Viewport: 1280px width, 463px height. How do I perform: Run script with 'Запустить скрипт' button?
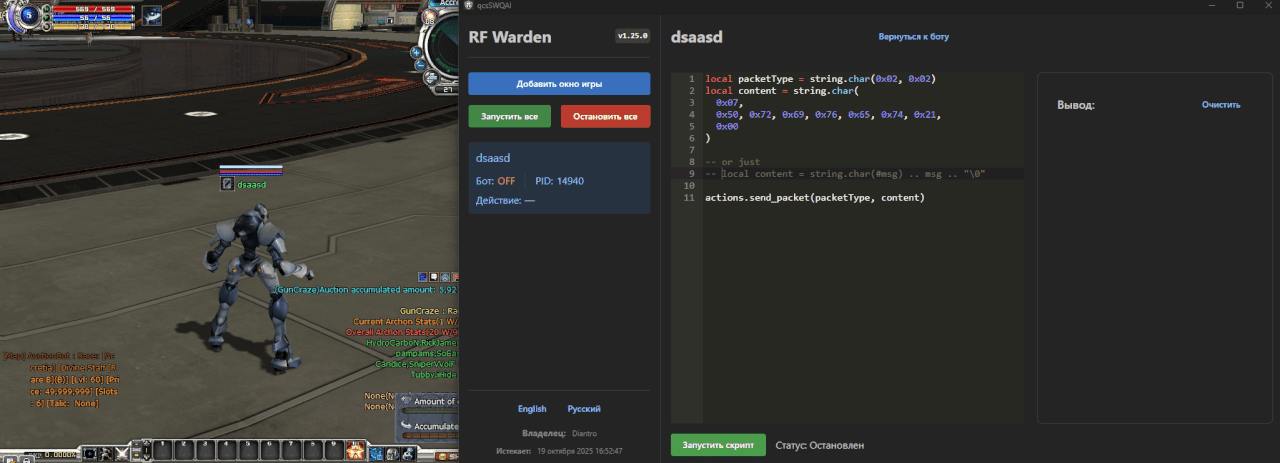click(x=718, y=444)
